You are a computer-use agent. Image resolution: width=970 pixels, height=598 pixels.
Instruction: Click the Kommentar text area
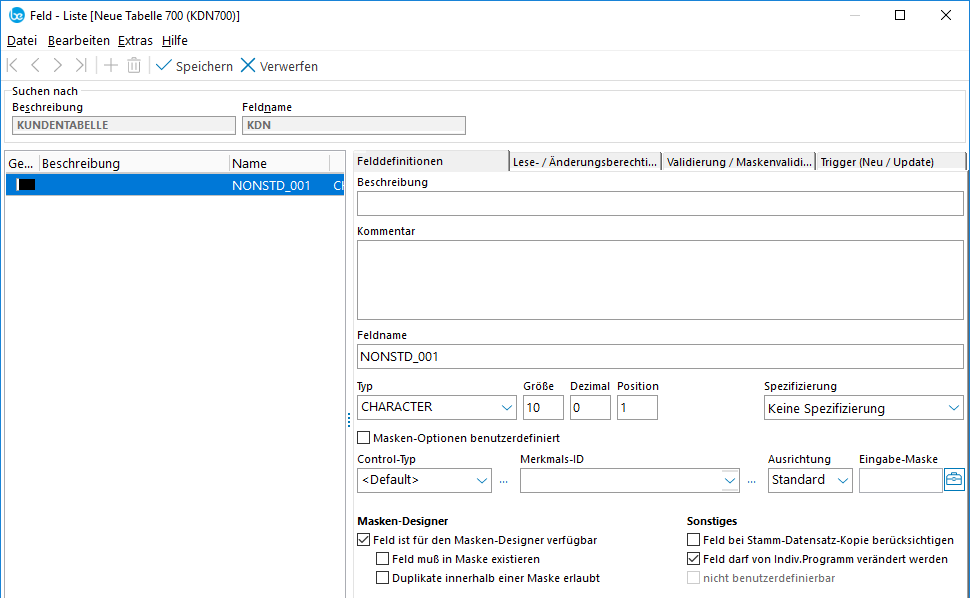pos(660,280)
